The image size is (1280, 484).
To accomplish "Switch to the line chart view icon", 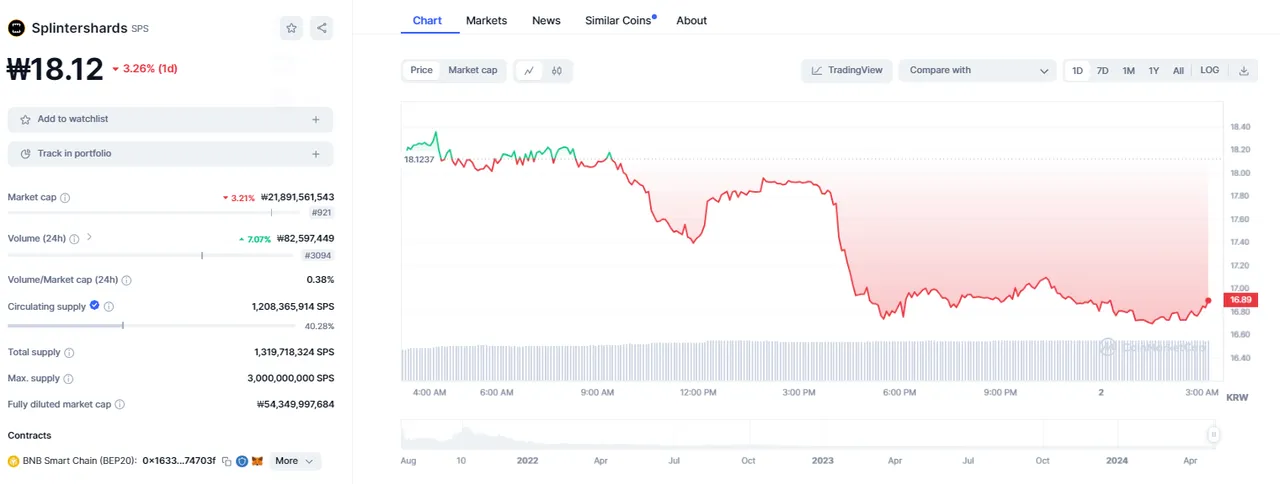I will pos(530,71).
